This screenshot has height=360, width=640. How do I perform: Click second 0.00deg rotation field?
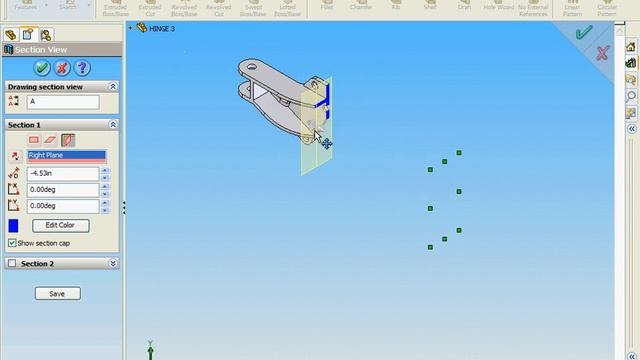click(x=63, y=206)
